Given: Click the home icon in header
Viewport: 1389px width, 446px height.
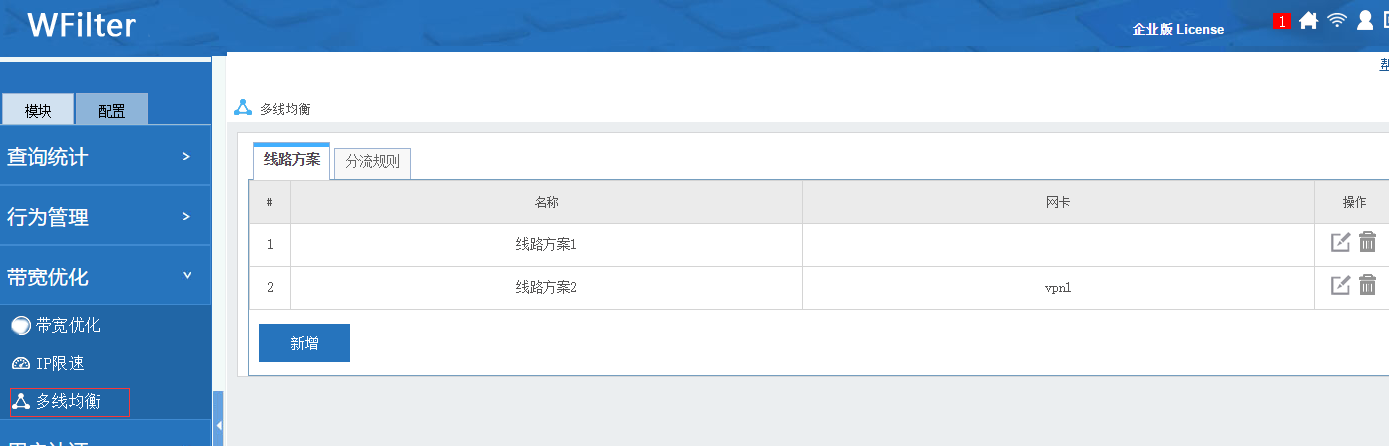Looking at the screenshot, I should 1308,21.
